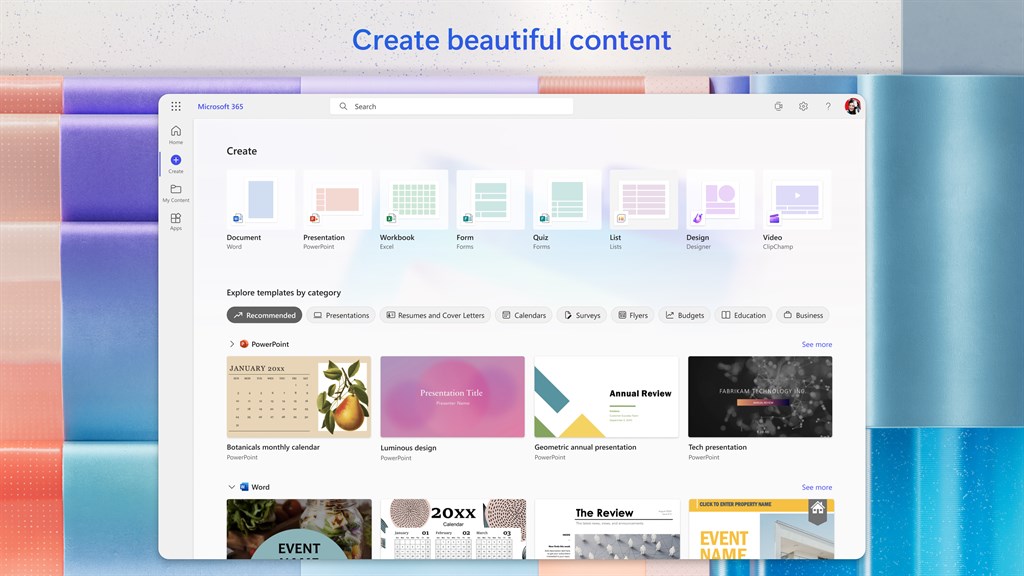Screen dimensions: 1024x576
Task: Open the property EVENT NAME flyer template
Action: coord(761,529)
